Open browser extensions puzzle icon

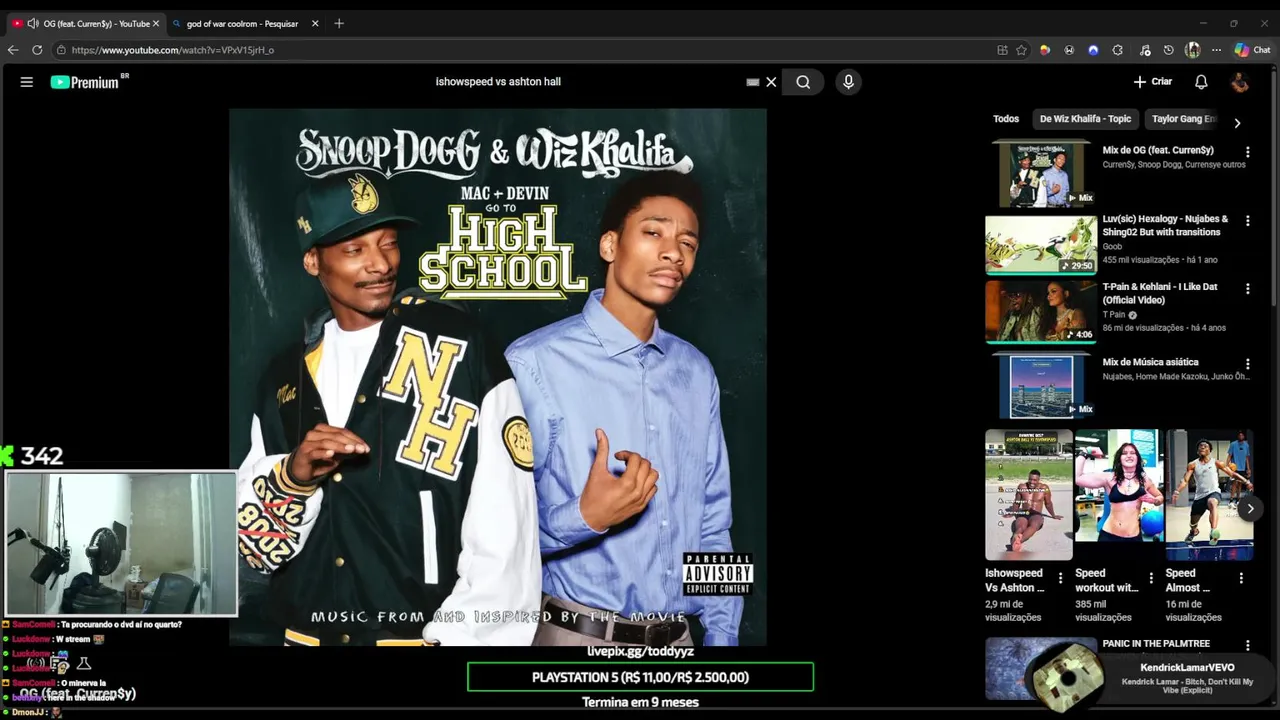[x=1118, y=50]
